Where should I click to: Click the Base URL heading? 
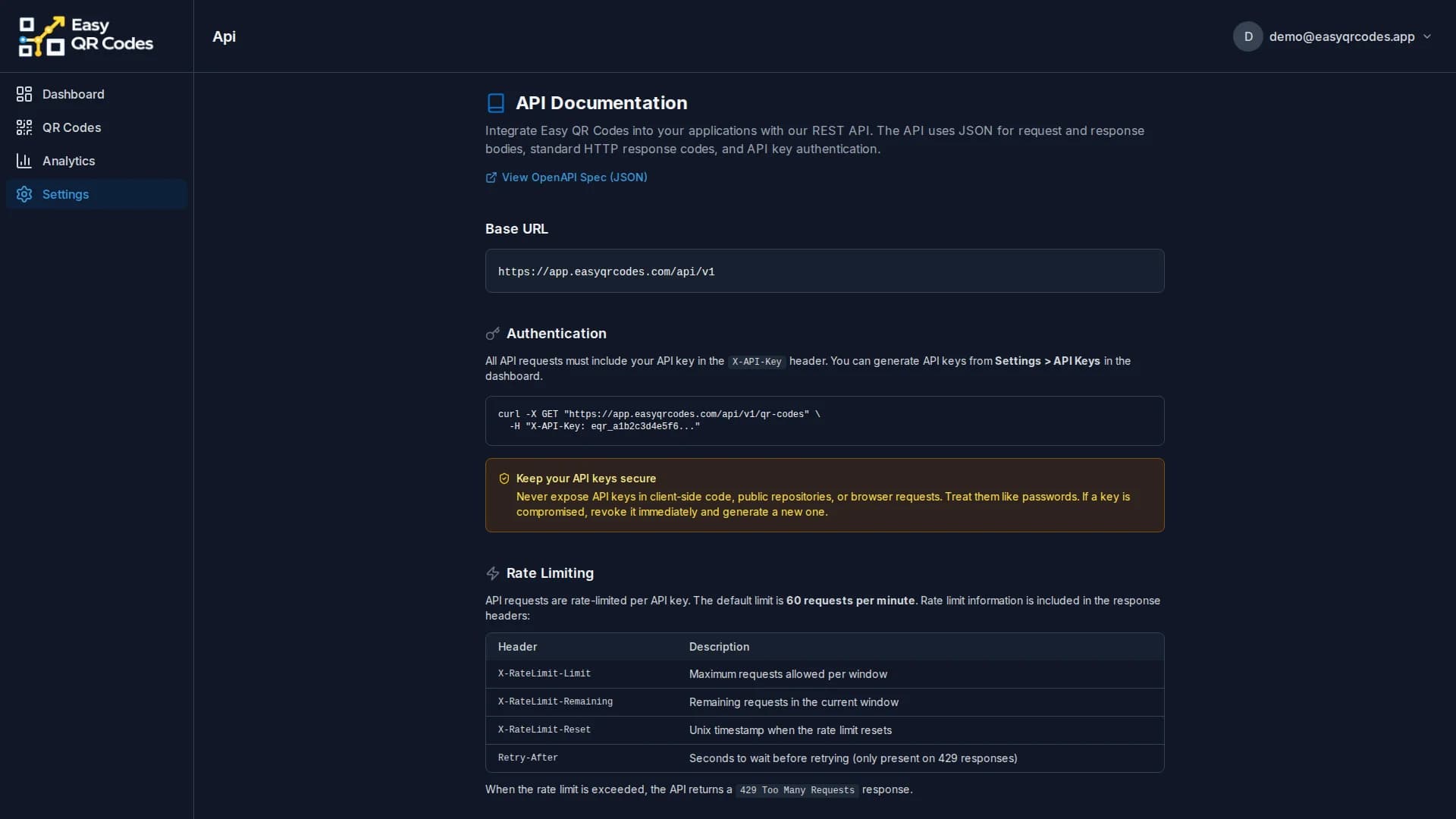tap(516, 229)
